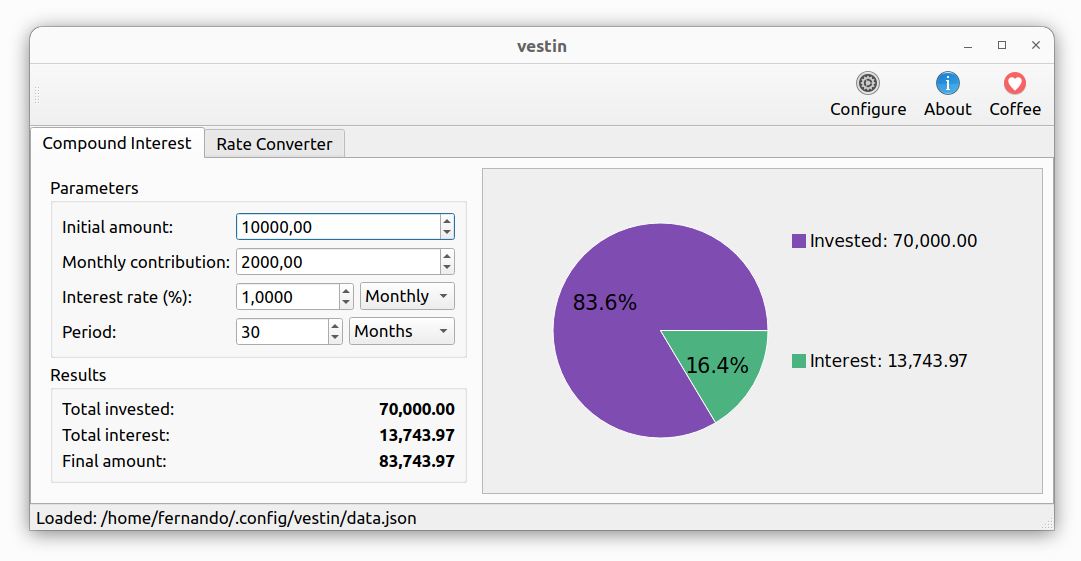Open the Configure settings gear icon
1081x561 pixels.
point(867,83)
